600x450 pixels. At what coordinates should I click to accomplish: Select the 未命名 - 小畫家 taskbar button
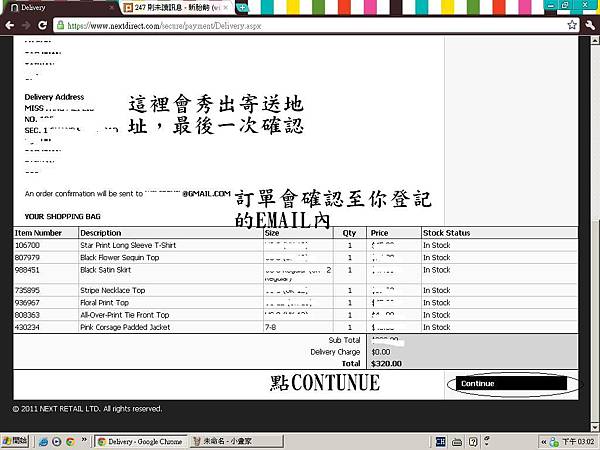point(236,442)
